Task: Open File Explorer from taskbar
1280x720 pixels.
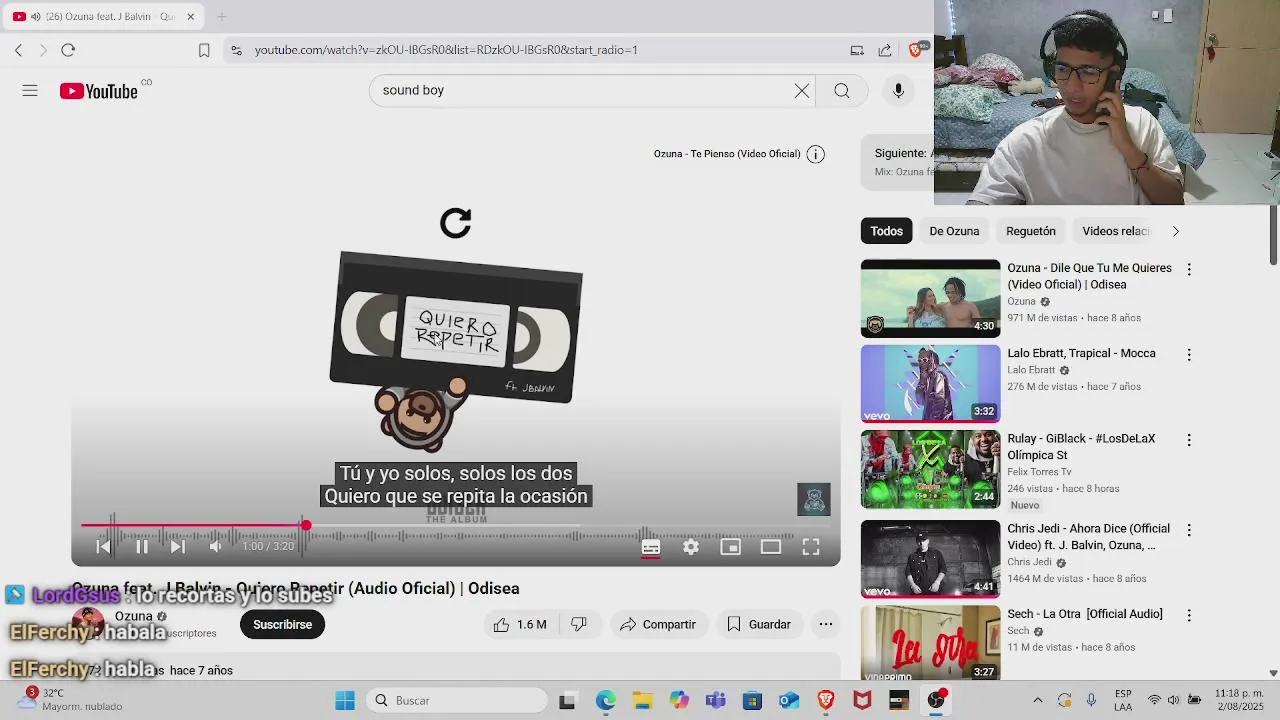Action: pos(642,701)
